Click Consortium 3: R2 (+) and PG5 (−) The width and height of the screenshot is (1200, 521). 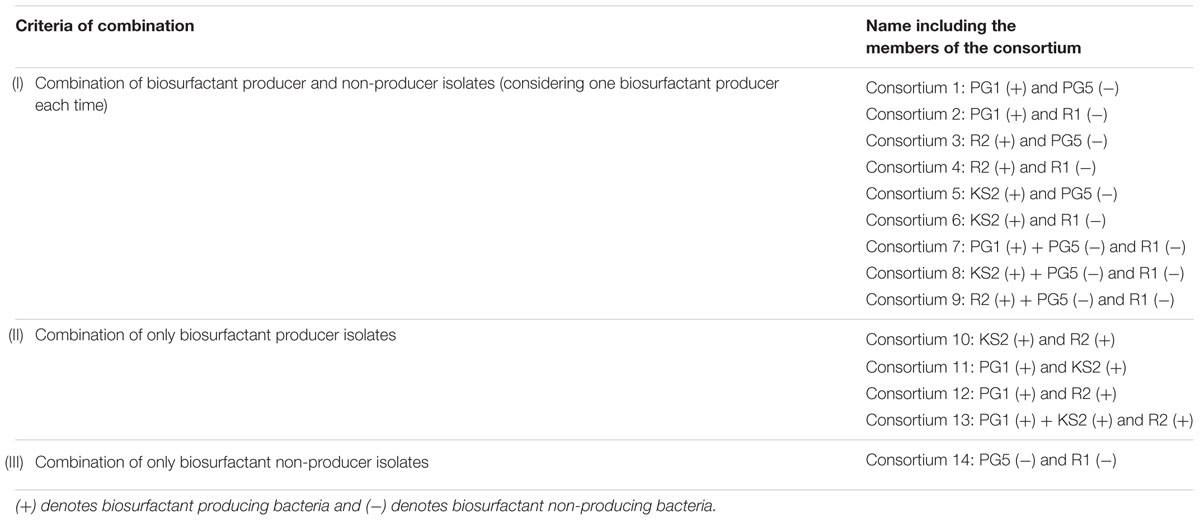coord(986,141)
